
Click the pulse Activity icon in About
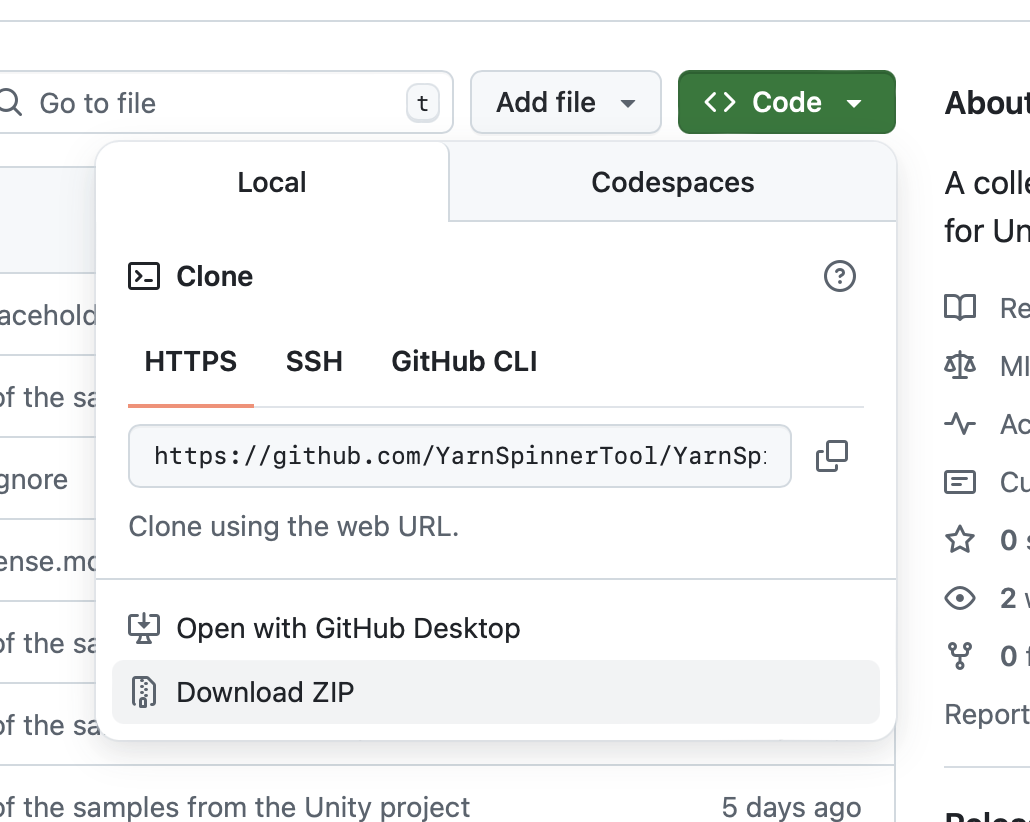tap(960, 424)
